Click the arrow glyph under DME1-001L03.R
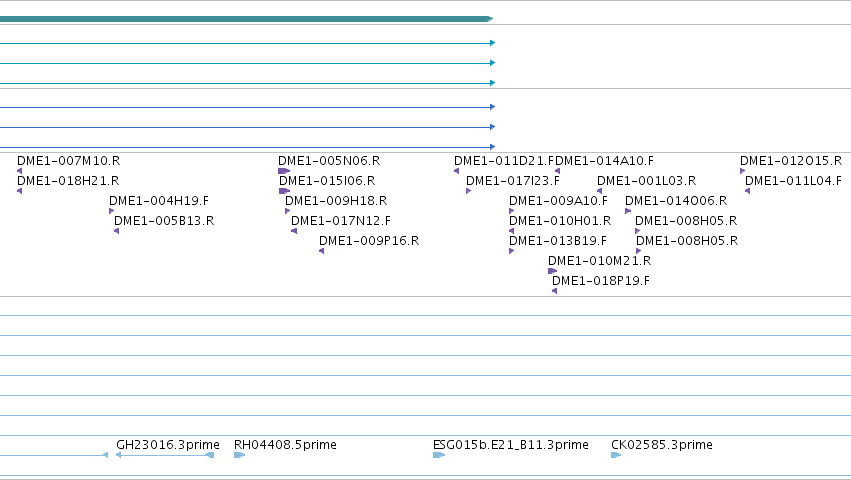The width and height of the screenshot is (851, 480). tap(599, 191)
